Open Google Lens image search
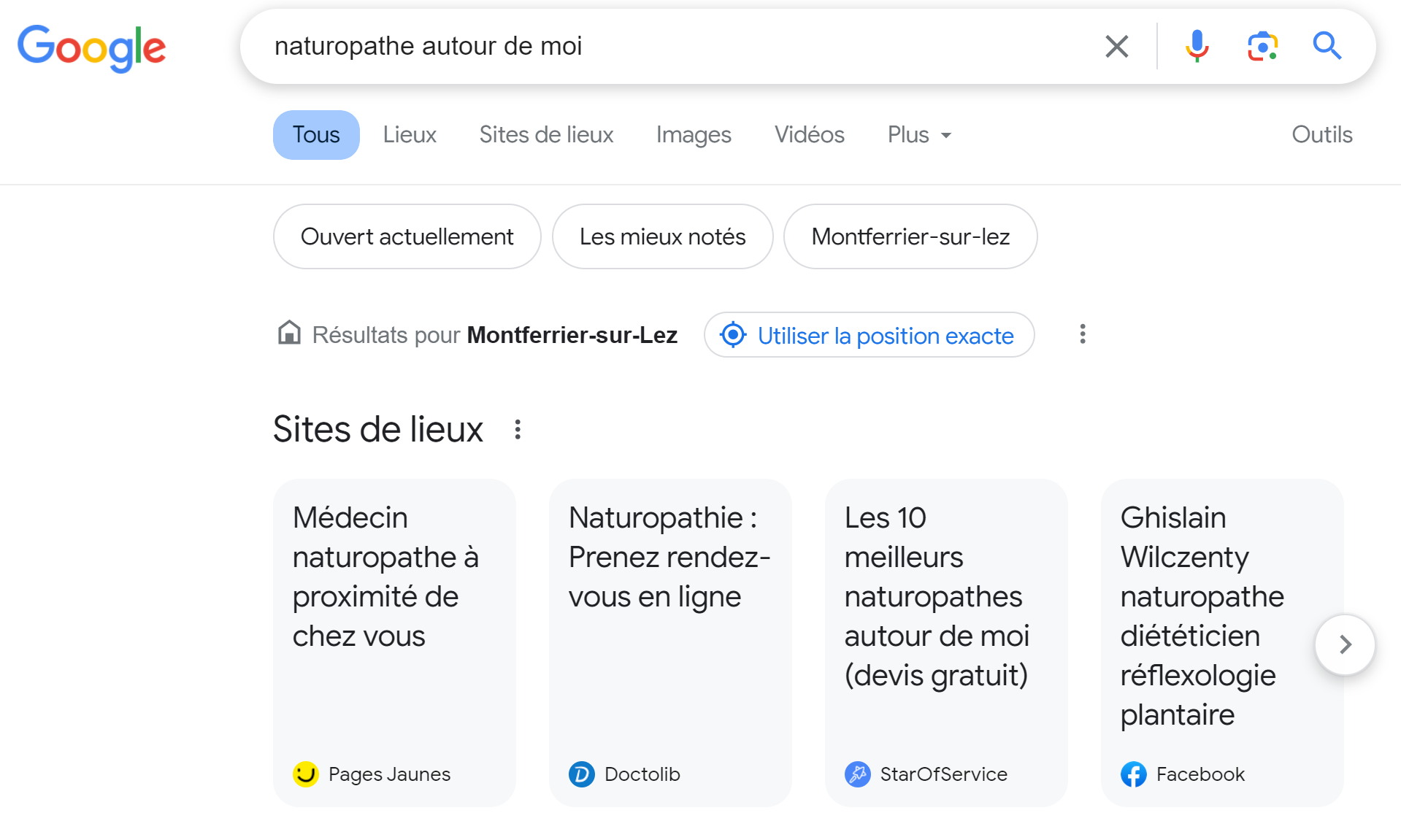1401x840 pixels. point(1262,47)
